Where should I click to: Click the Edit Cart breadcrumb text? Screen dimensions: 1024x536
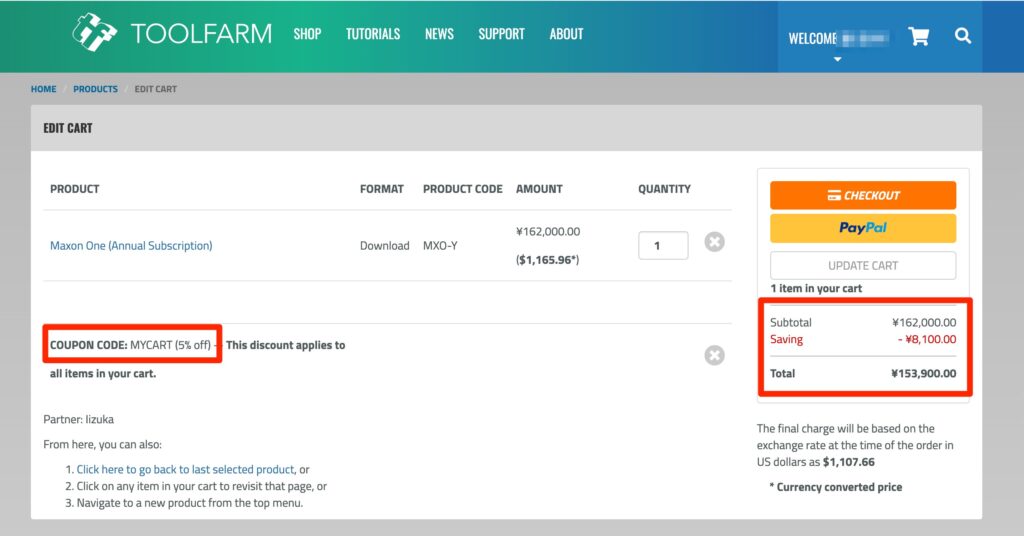[155, 89]
